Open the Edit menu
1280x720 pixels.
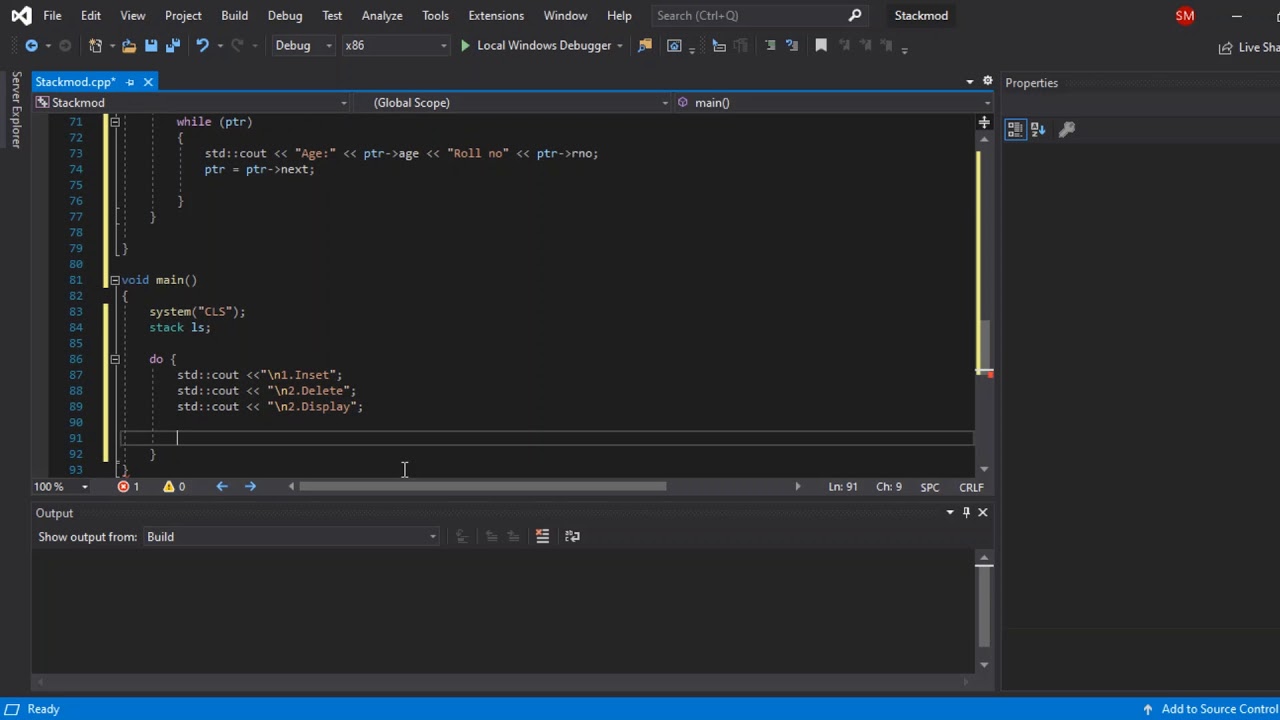(90, 15)
